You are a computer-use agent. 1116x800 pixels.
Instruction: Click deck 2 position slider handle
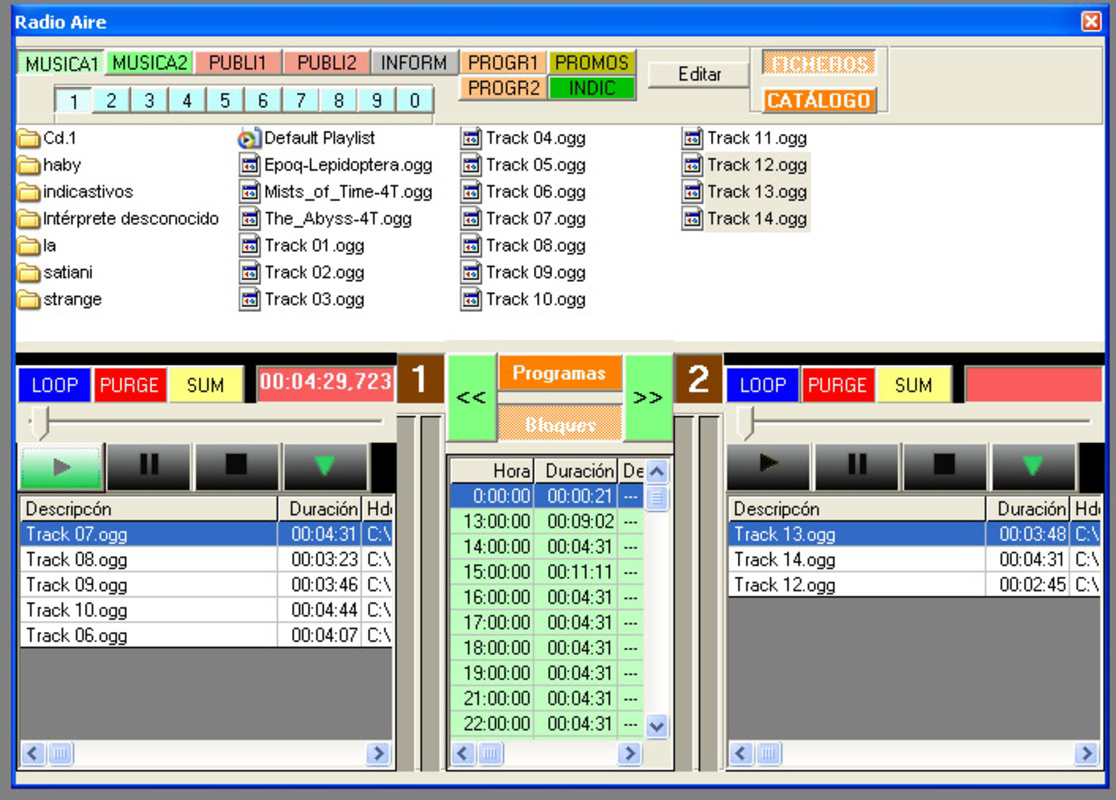pyautogui.click(x=745, y=423)
